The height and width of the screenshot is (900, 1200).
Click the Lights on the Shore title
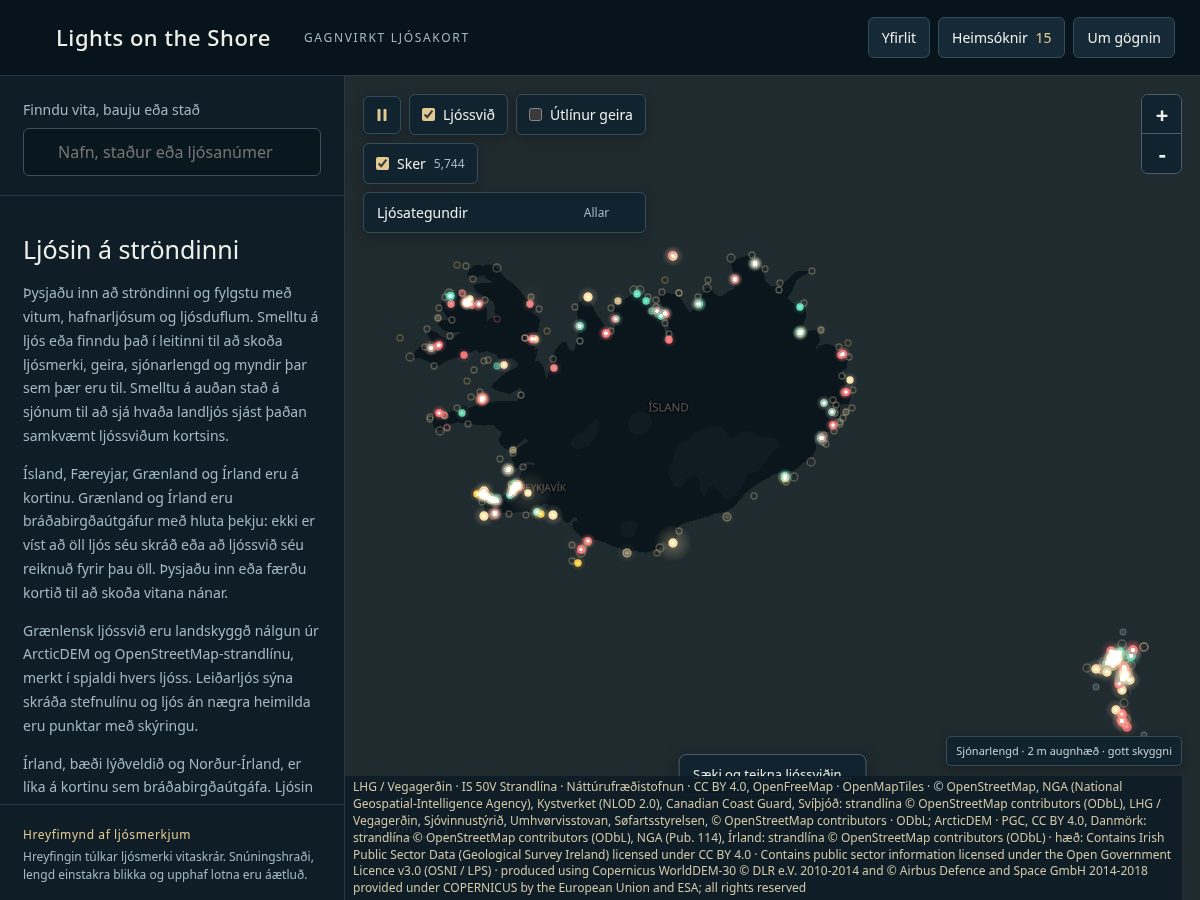coord(163,38)
